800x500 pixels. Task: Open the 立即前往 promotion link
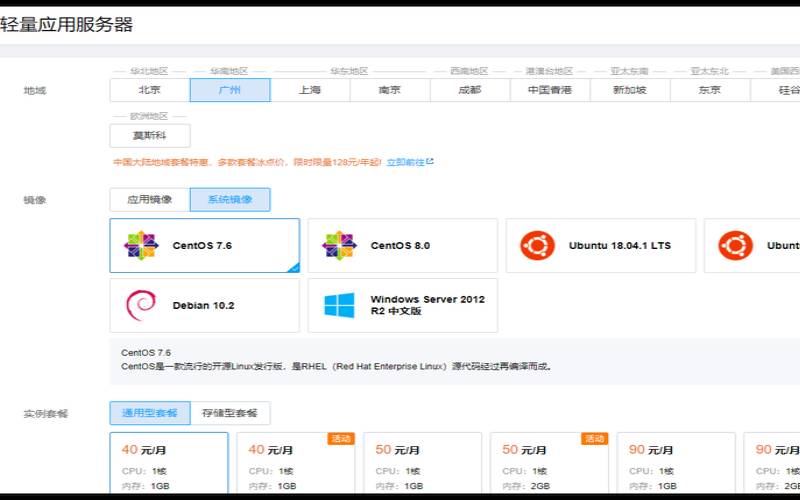[x=406, y=162]
